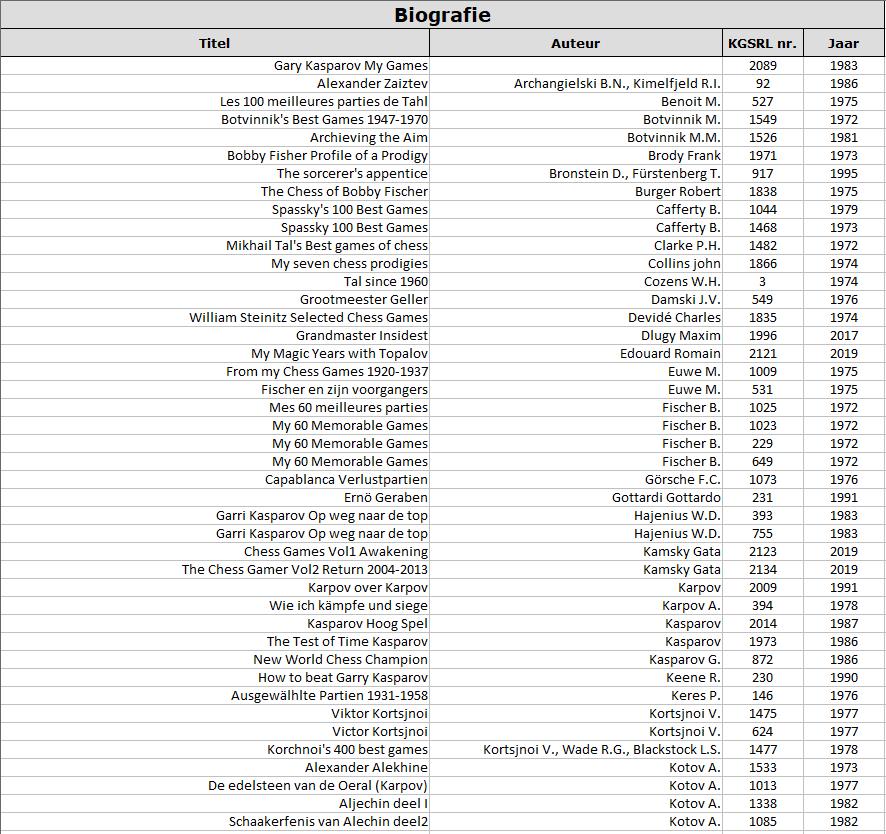Click the Auteur column header
The width and height of the screenshot is (886, 834).
[576, 43]
